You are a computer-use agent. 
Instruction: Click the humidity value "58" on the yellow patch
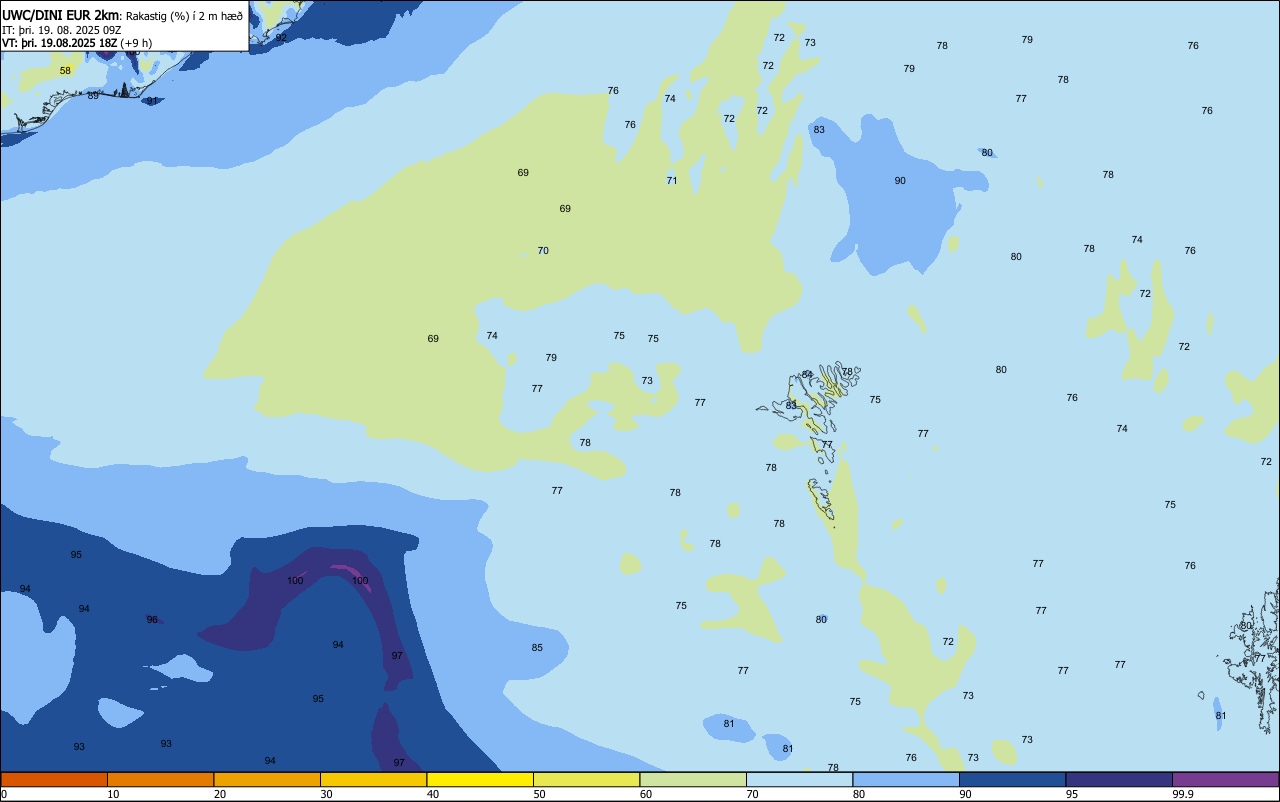tap(65, 71)
